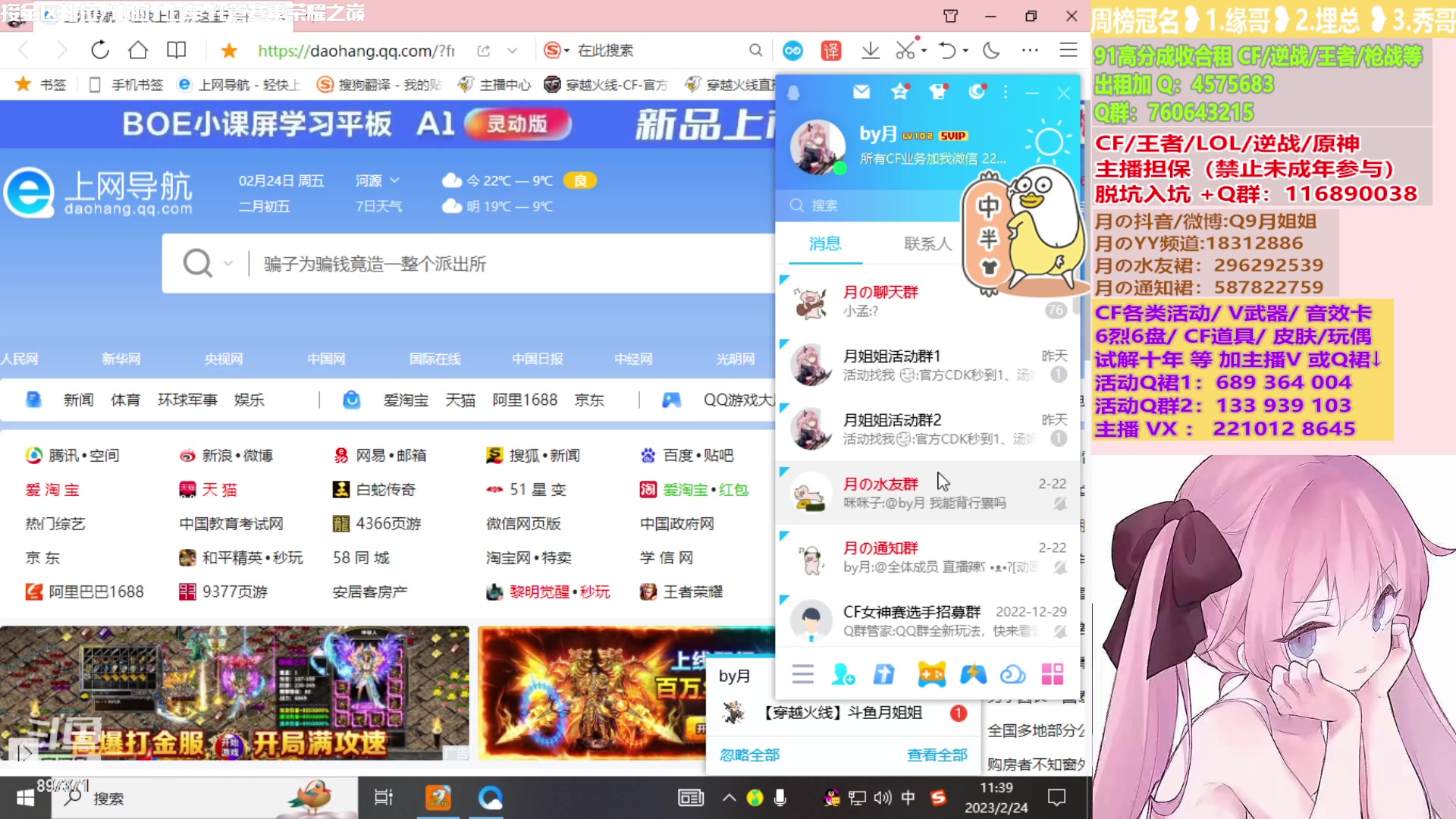Open 人民网 link
Image resolution: width=1456 pixels, height=819 pixels.
(x=19, y=359)
